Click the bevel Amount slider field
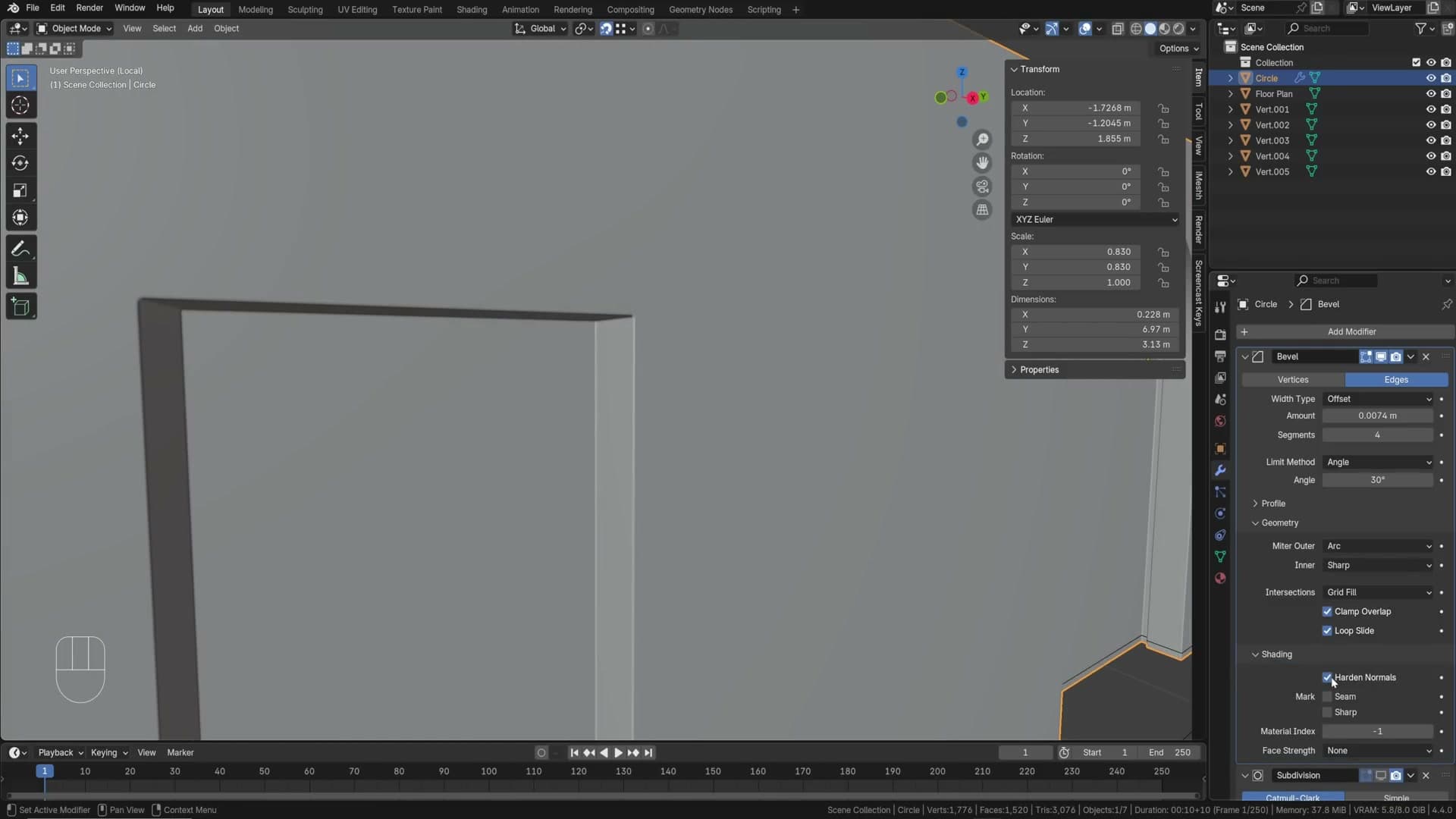This screenshot has width=1456, height=819. click(1377, 416)
